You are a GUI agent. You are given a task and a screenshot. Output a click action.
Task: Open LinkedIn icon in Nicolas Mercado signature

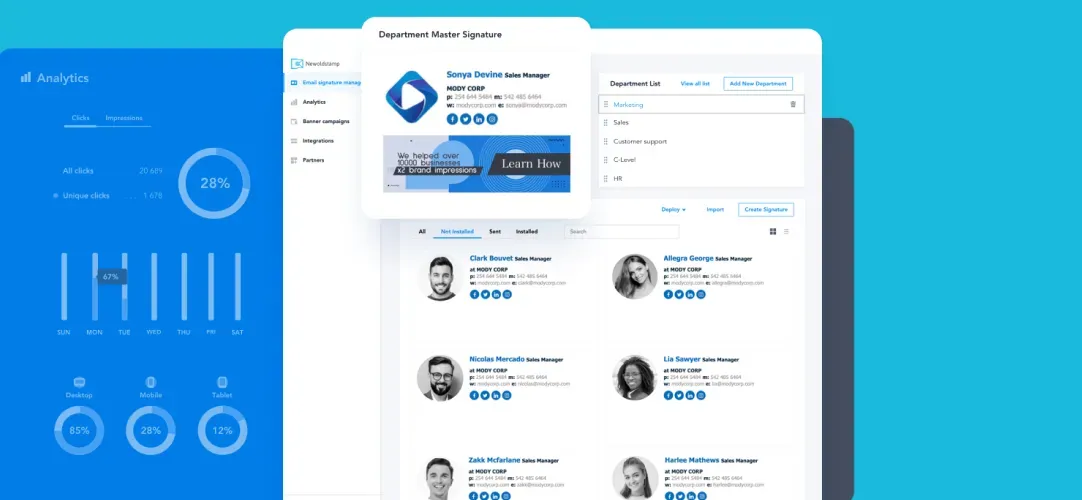496,396
